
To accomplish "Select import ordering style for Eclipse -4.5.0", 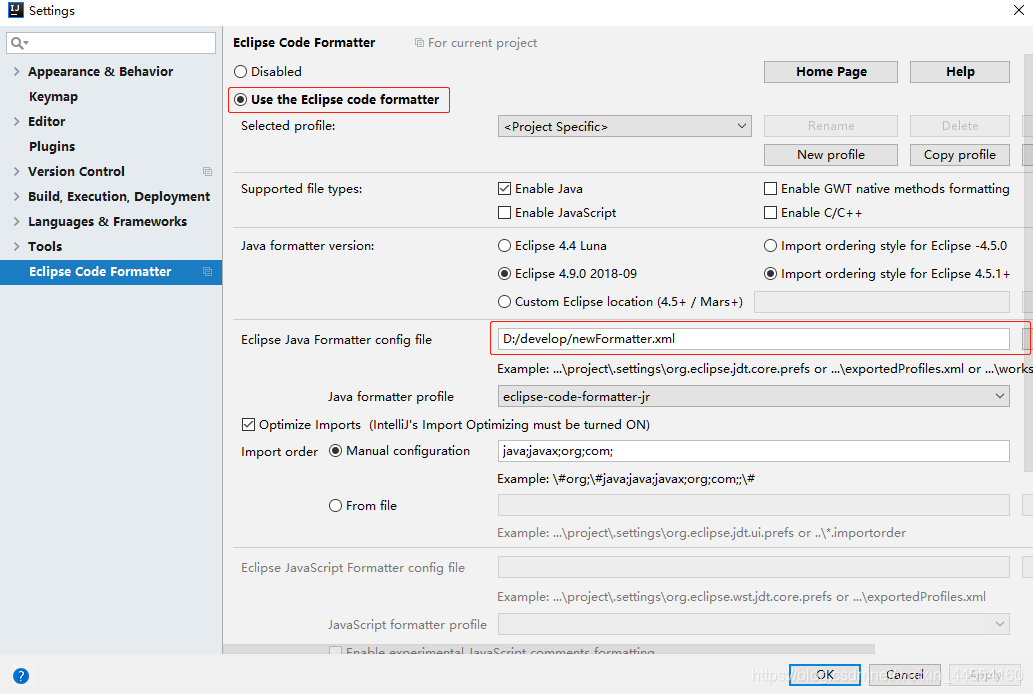I will tap(770, 246).
